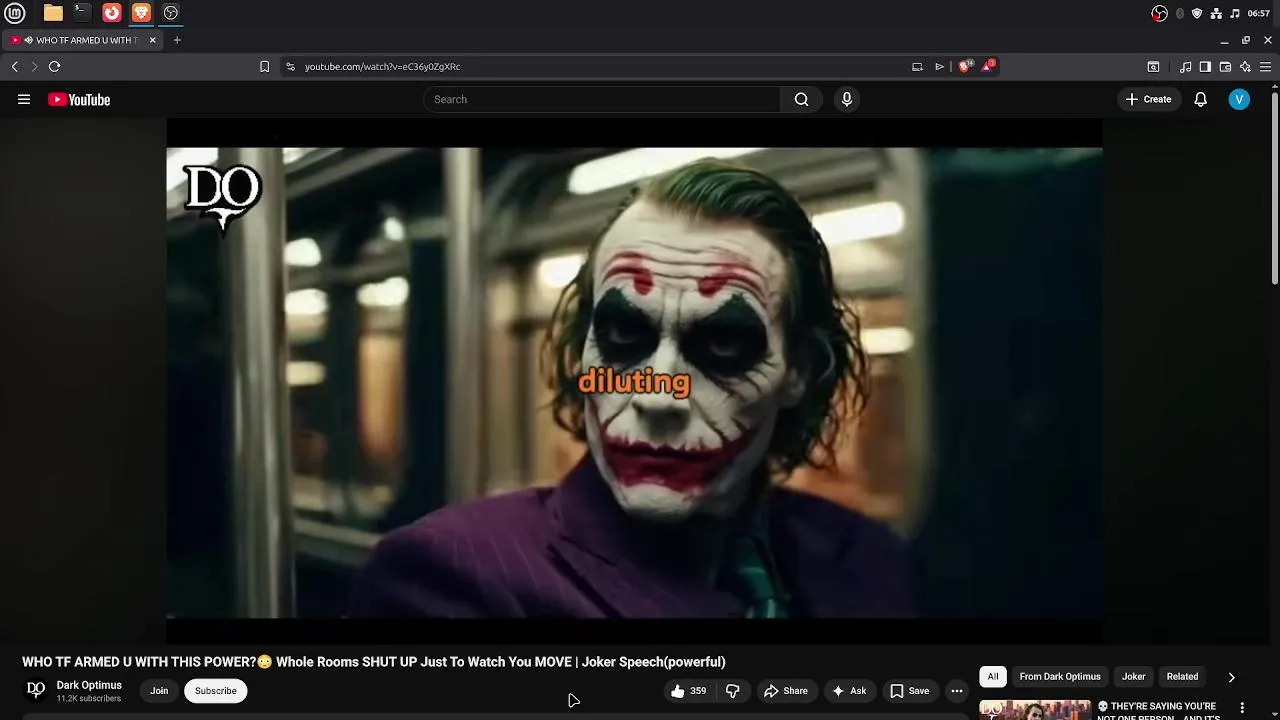Subscribe to Dark Optimus channel
Viewport: 1280px width, 720px height.
[x=216, y=691]
